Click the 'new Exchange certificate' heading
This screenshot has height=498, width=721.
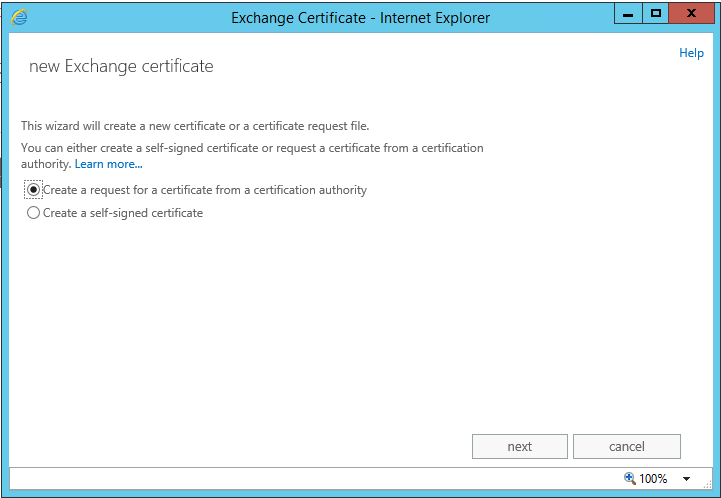(121, 67)
